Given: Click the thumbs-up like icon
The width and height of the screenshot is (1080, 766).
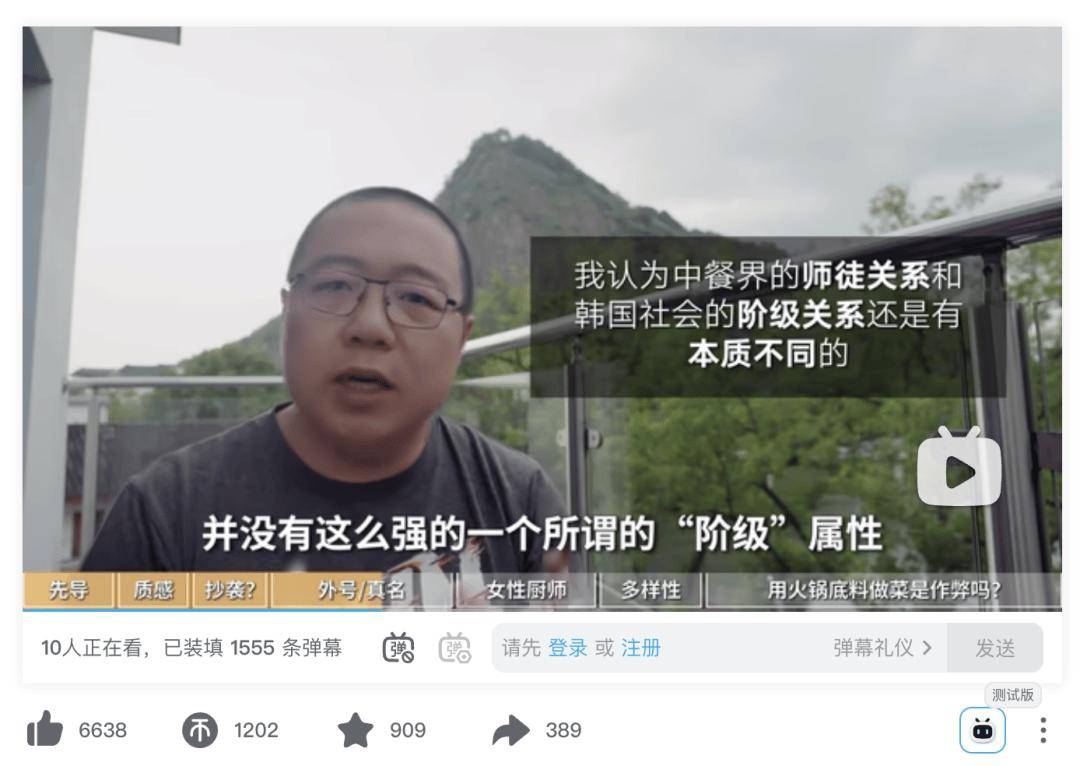Looking at the screenshot, I should coord(45,729).
